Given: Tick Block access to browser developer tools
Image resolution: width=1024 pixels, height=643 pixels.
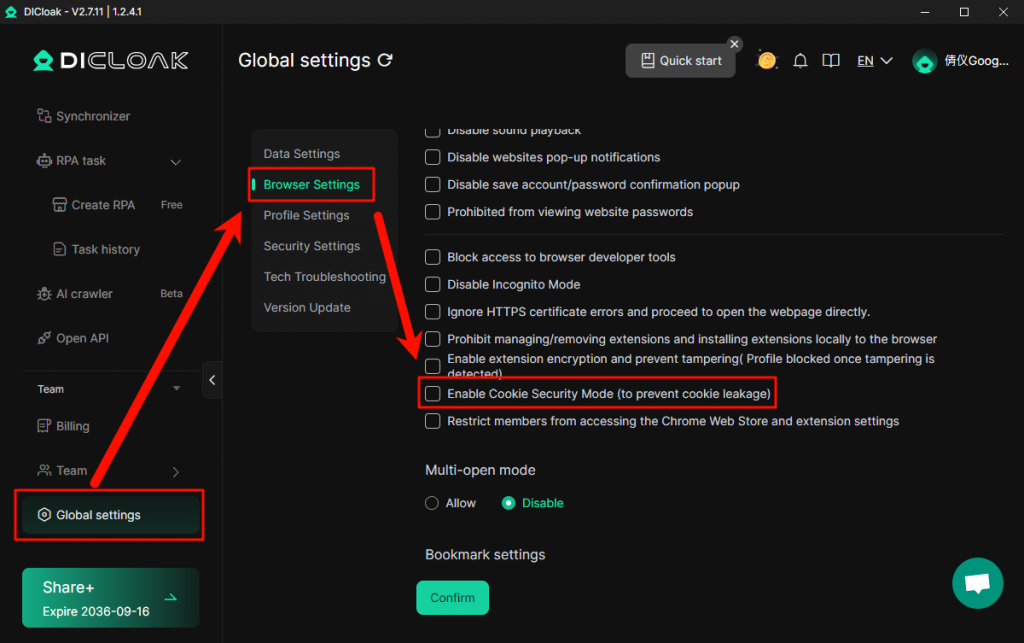Looking at the screenshot, I should coord(433,257).
